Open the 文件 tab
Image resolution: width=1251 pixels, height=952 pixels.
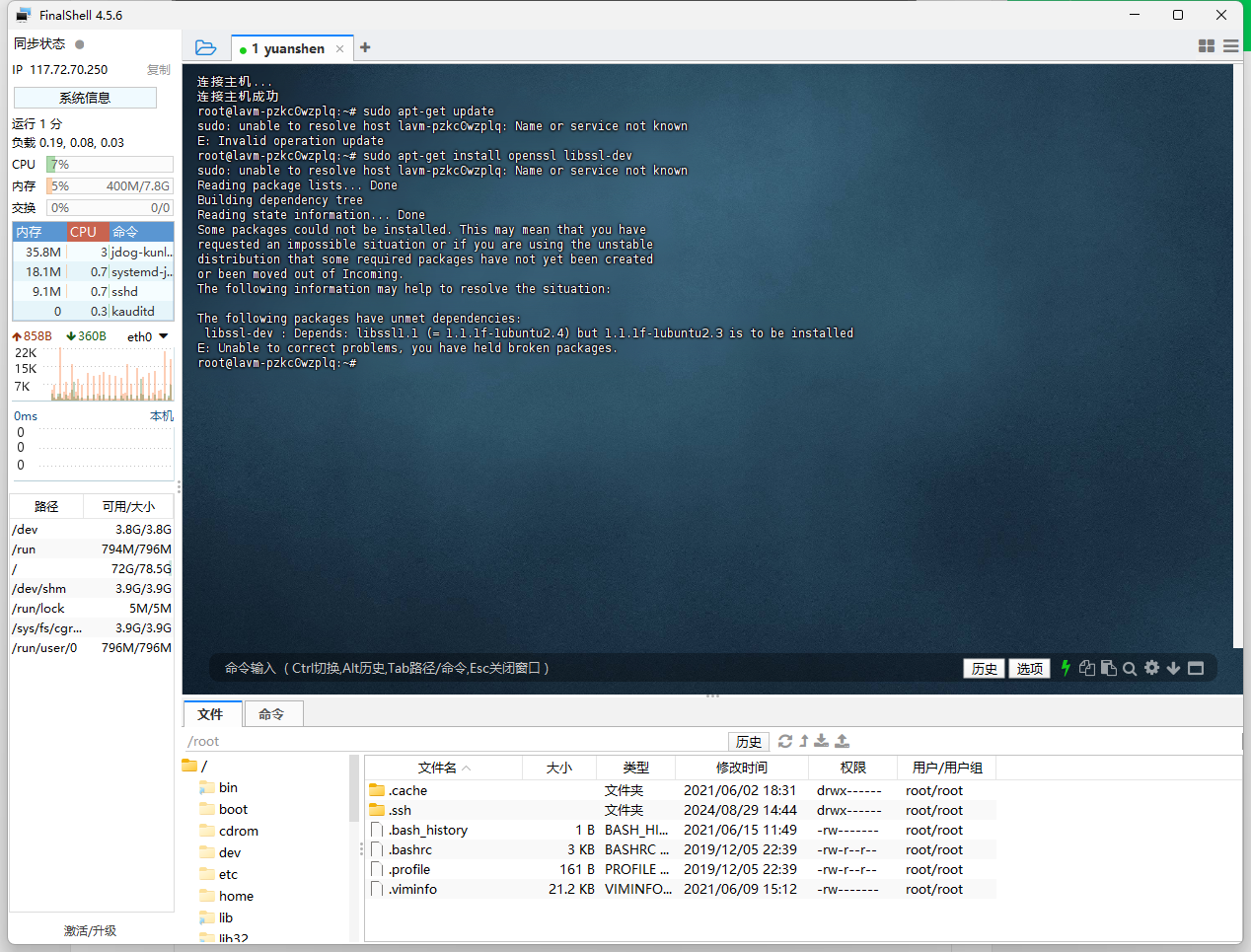point(210,713)
